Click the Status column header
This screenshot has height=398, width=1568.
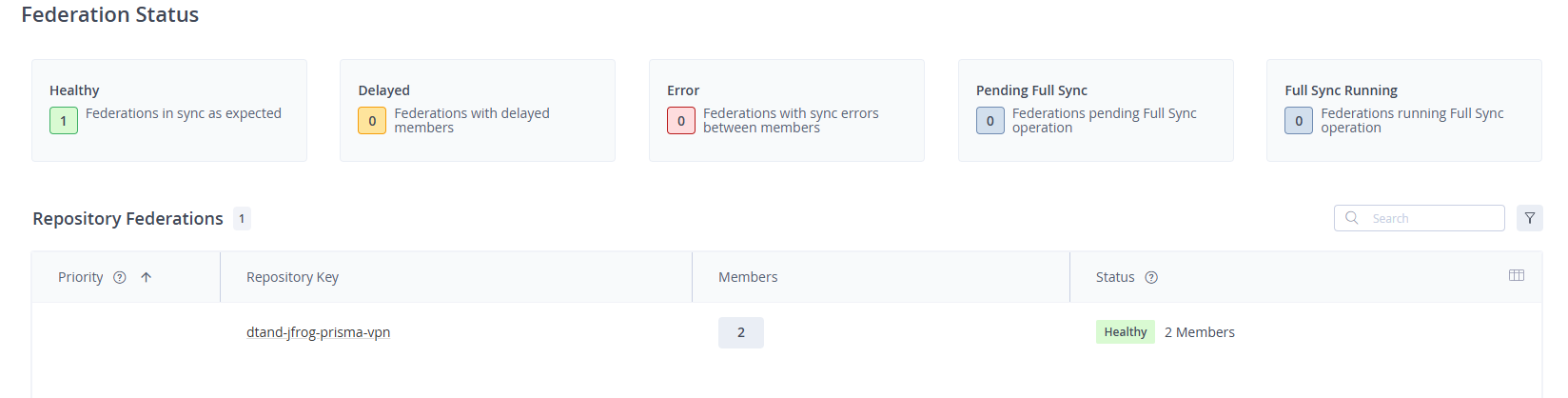1115,277
